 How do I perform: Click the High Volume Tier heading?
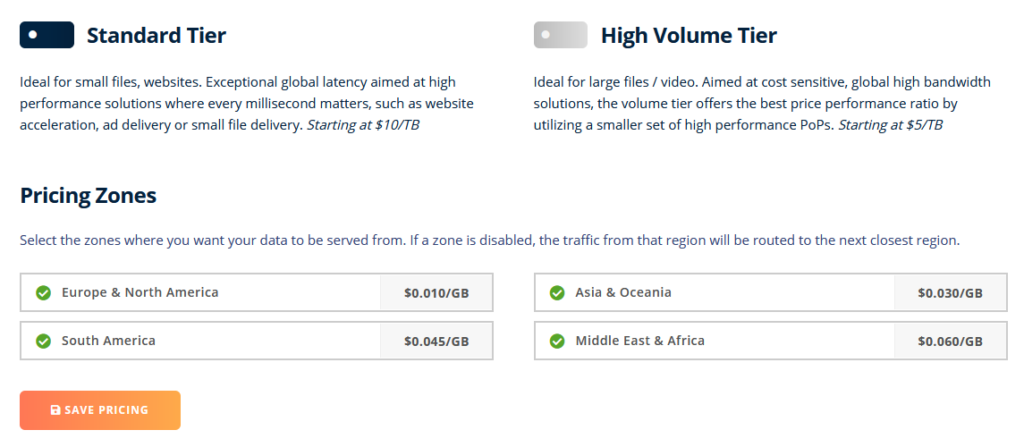coord(689,35)
